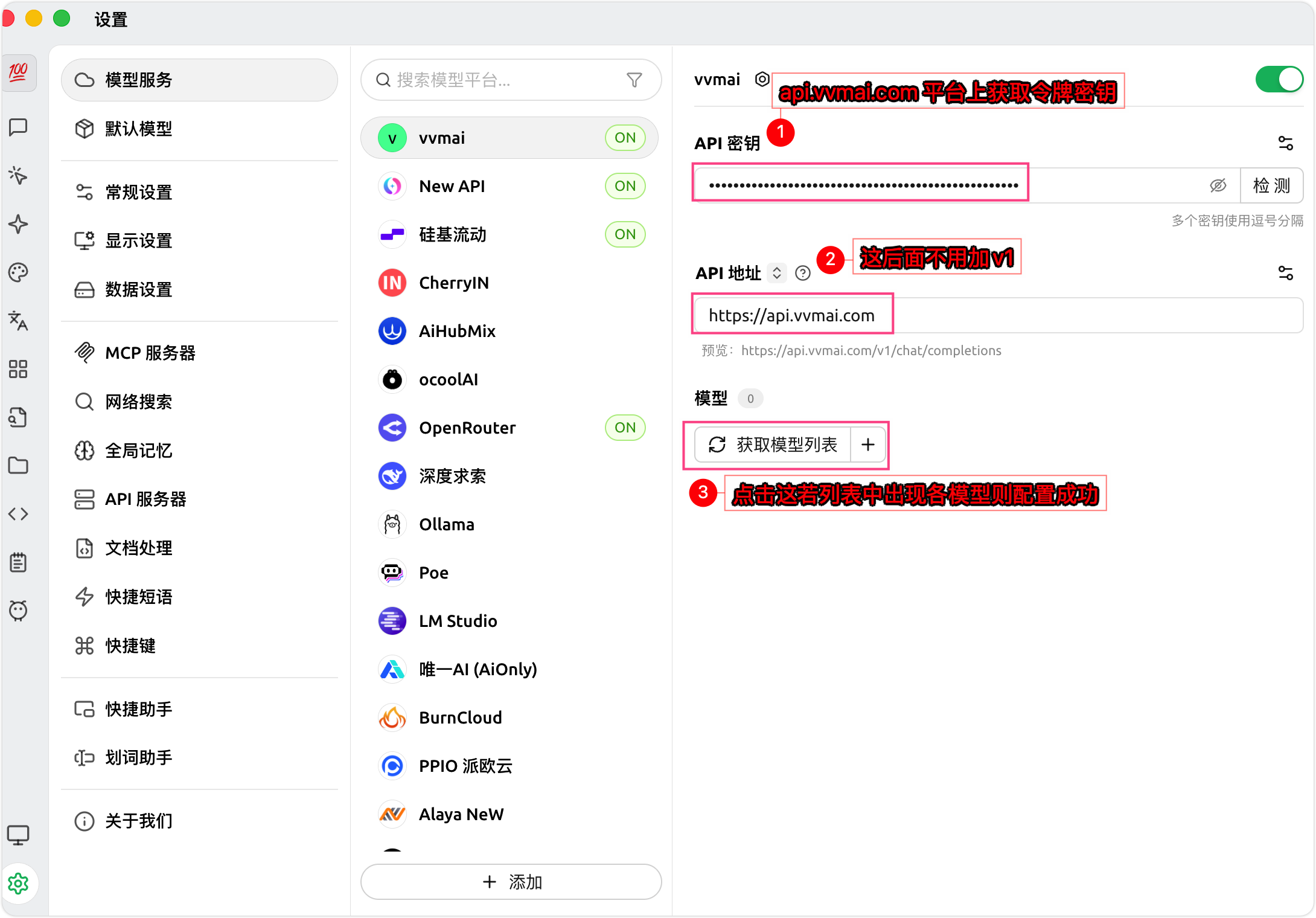
Task: Open MCP 服务器 settings section
Action: 199,353
